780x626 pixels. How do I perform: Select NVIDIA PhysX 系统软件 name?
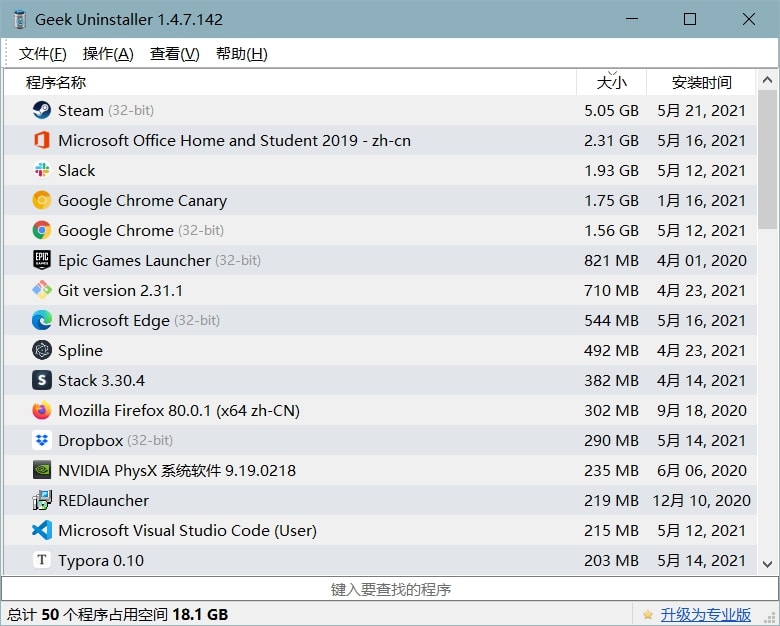(x=177, y=470)
